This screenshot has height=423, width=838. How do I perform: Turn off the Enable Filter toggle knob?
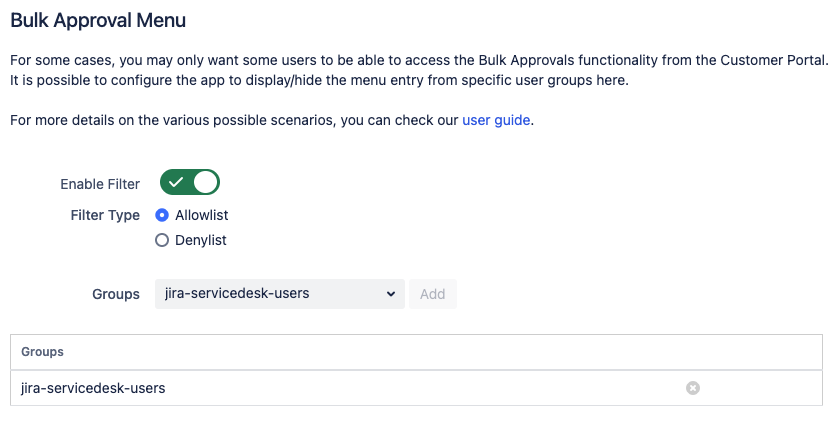[205, 183]
